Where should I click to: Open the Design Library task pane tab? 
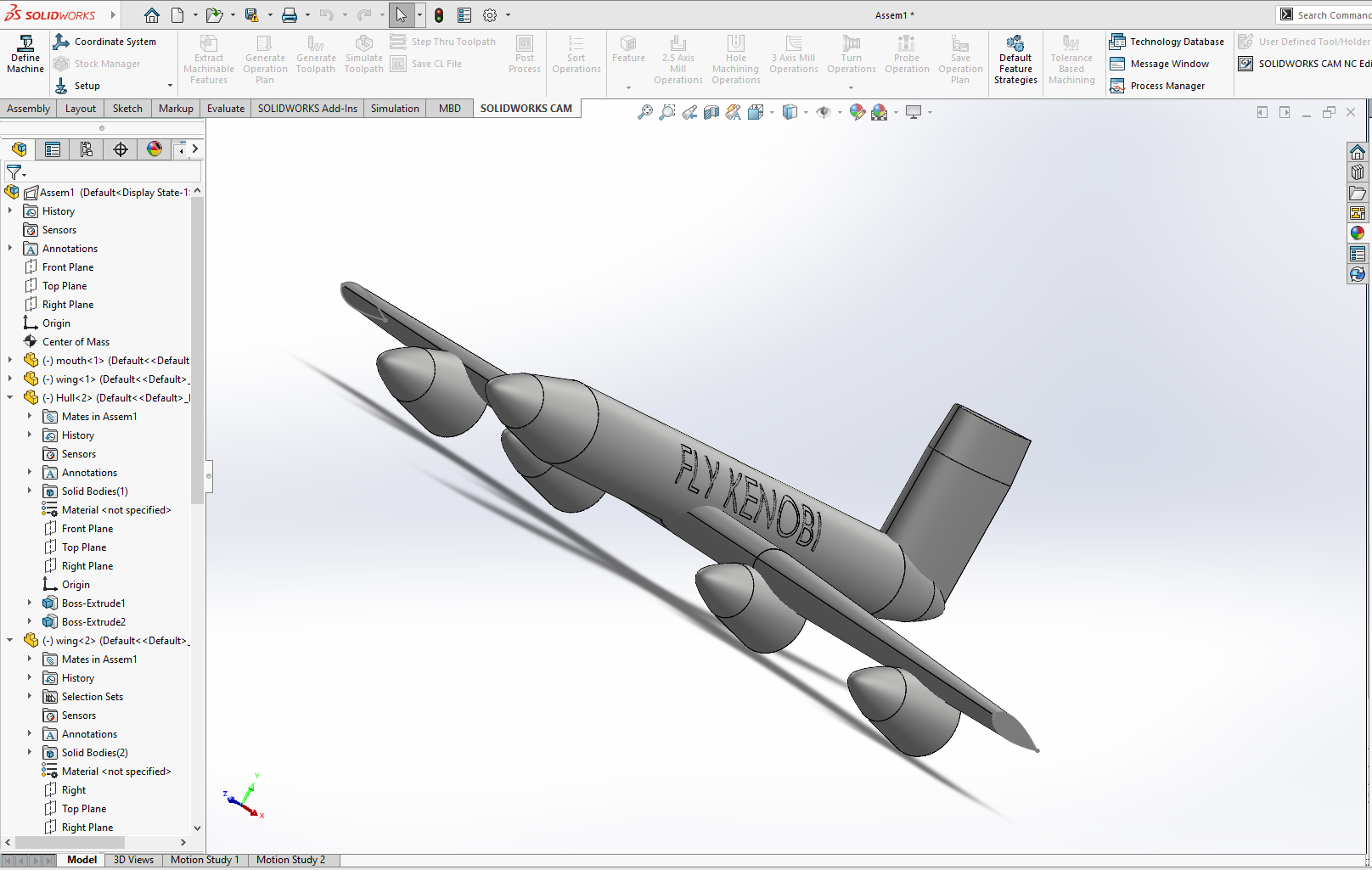pos(1358,172)
